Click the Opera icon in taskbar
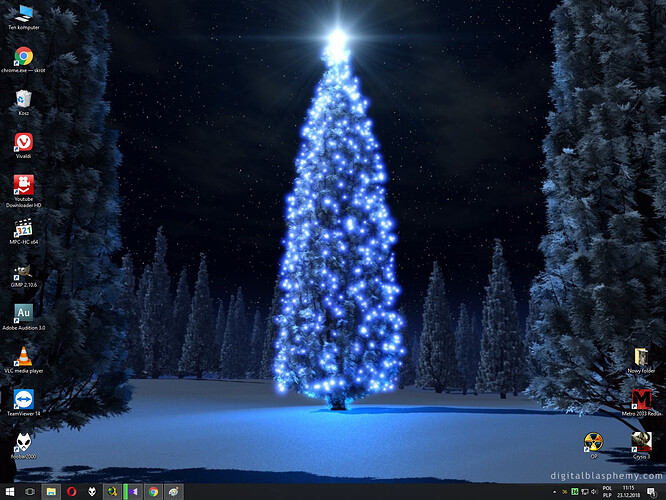Image resolution: width=666 pixels, height=500 pixels. click(x=71, y=492)
